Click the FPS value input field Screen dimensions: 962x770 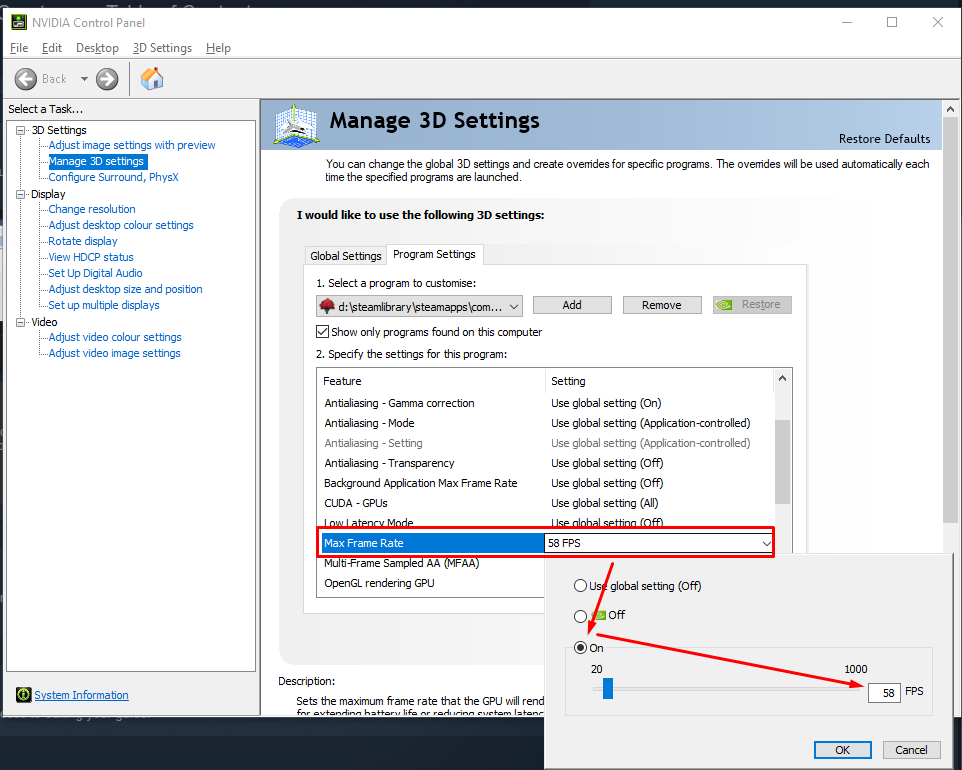884,692
